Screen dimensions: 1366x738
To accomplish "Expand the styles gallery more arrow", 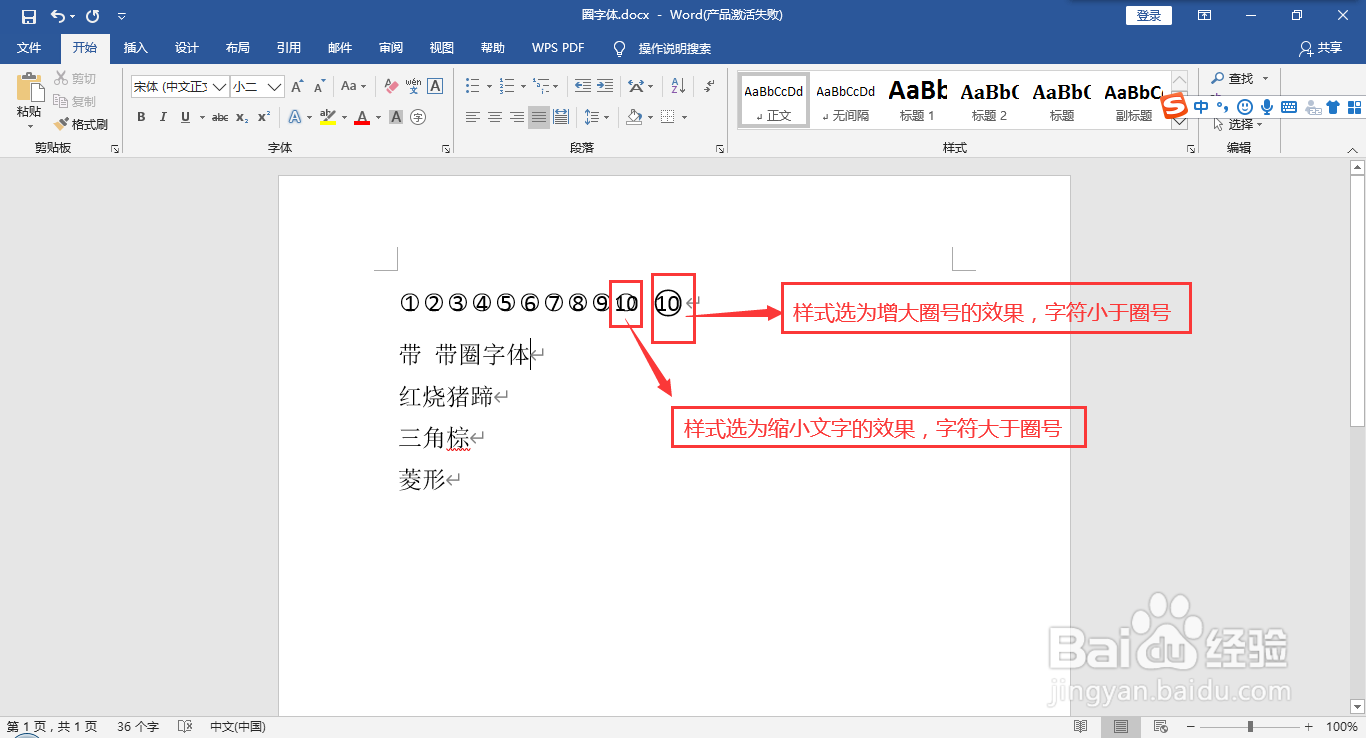I will tap(1179, 122).
